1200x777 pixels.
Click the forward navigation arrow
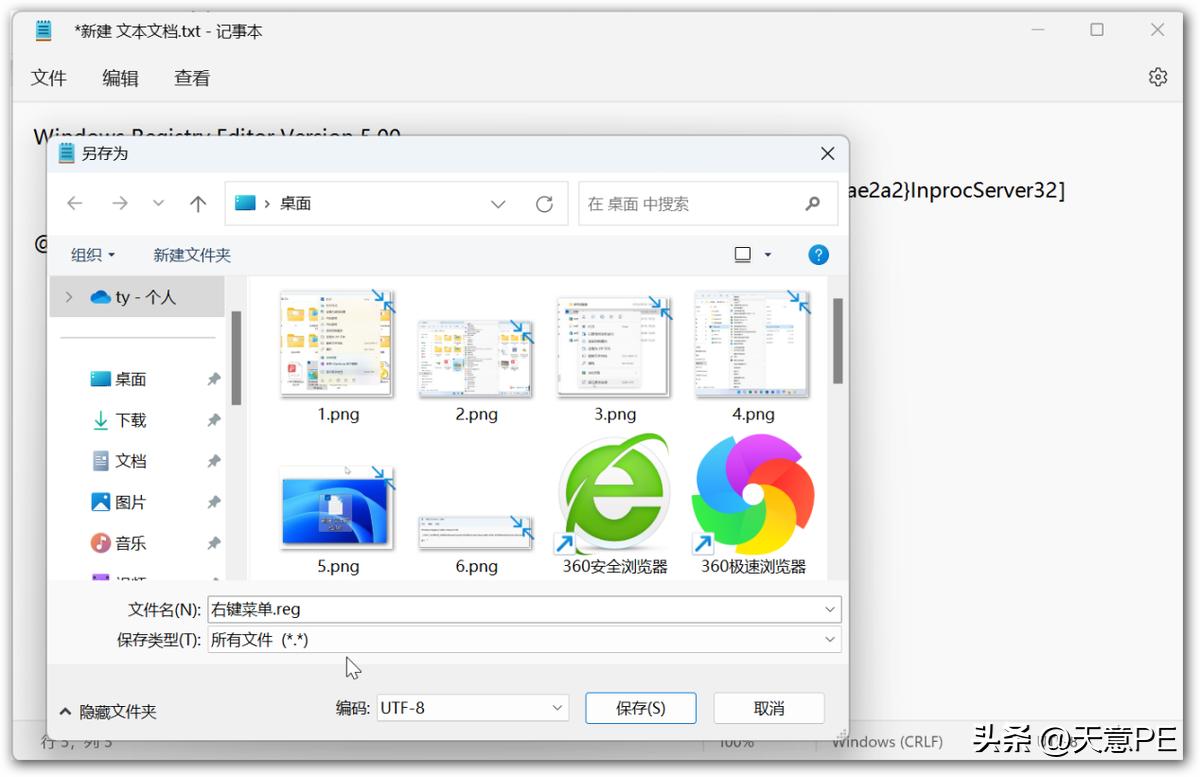120,203
